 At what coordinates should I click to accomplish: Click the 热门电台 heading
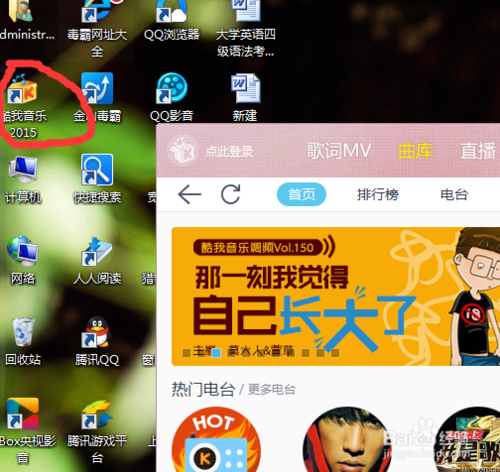tap(203, 389)
